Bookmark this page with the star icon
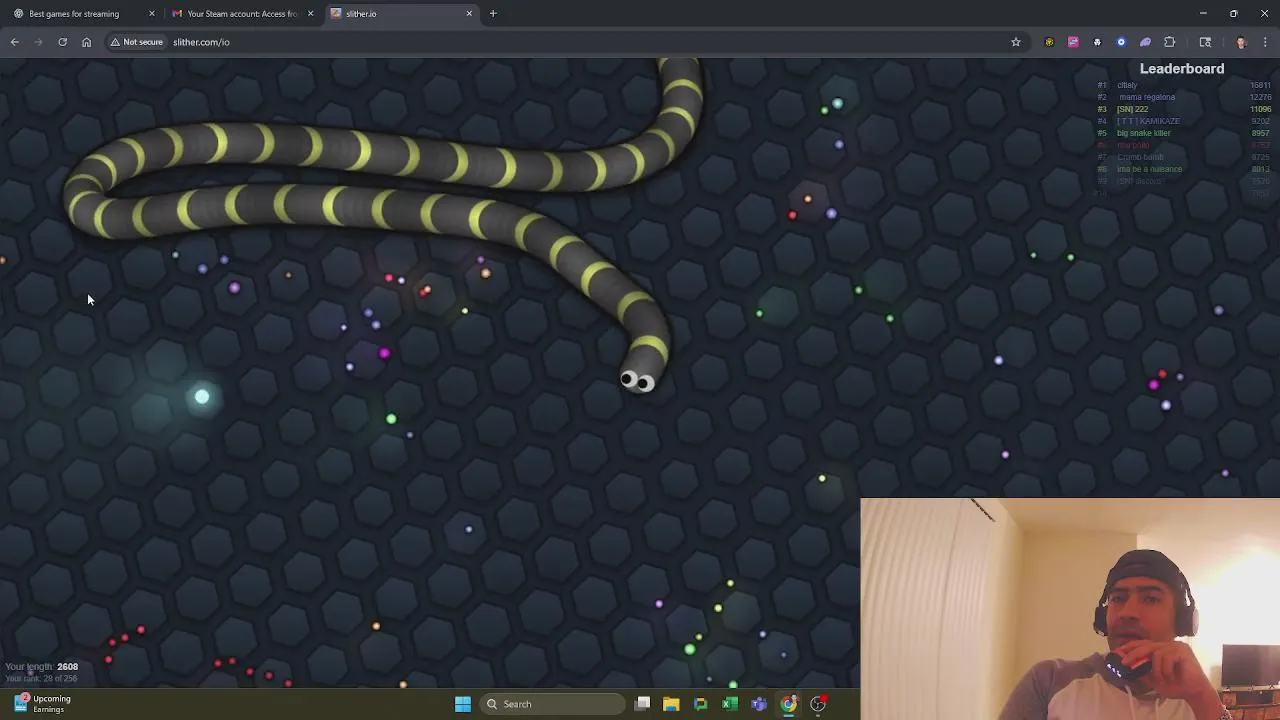This screenshot has height=720, width=1280. click(x=1015, y=42)
